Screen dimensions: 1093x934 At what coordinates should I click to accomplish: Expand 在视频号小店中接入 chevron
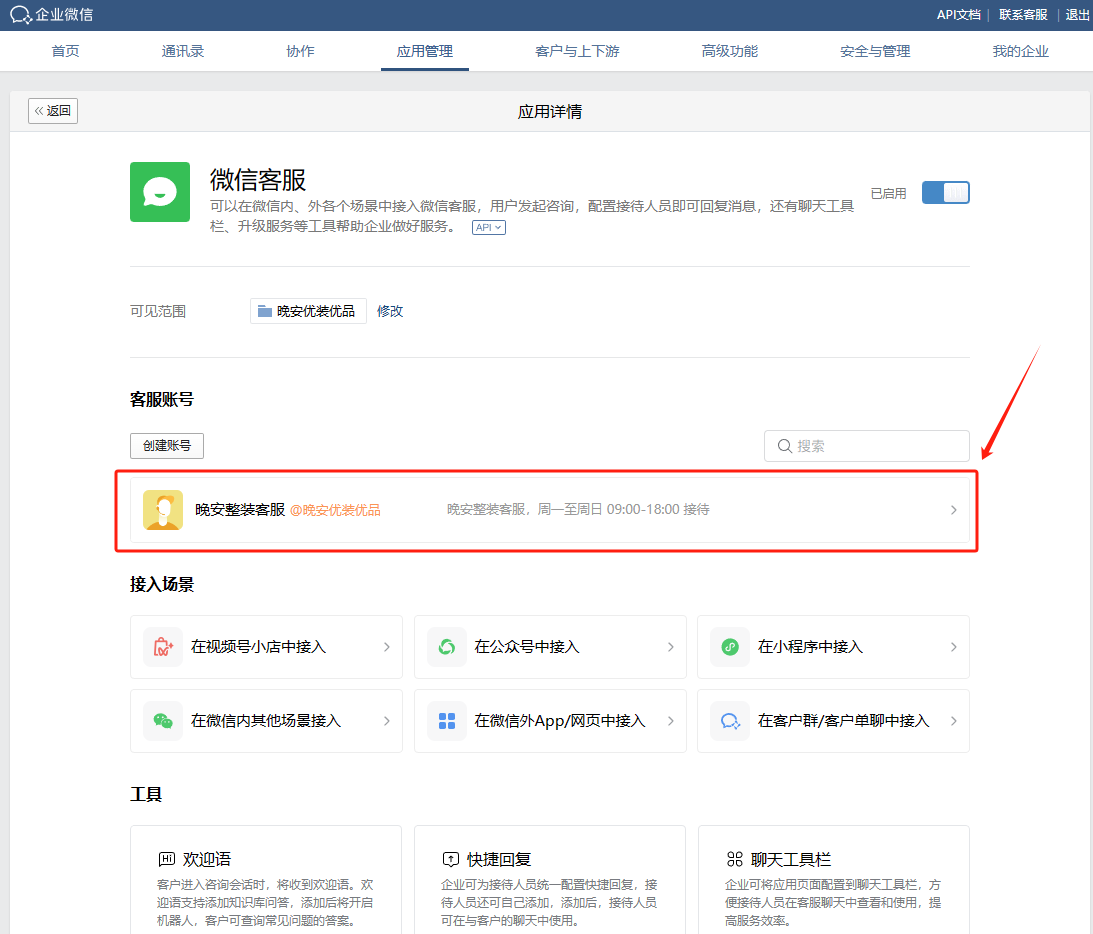coord(387,647)
